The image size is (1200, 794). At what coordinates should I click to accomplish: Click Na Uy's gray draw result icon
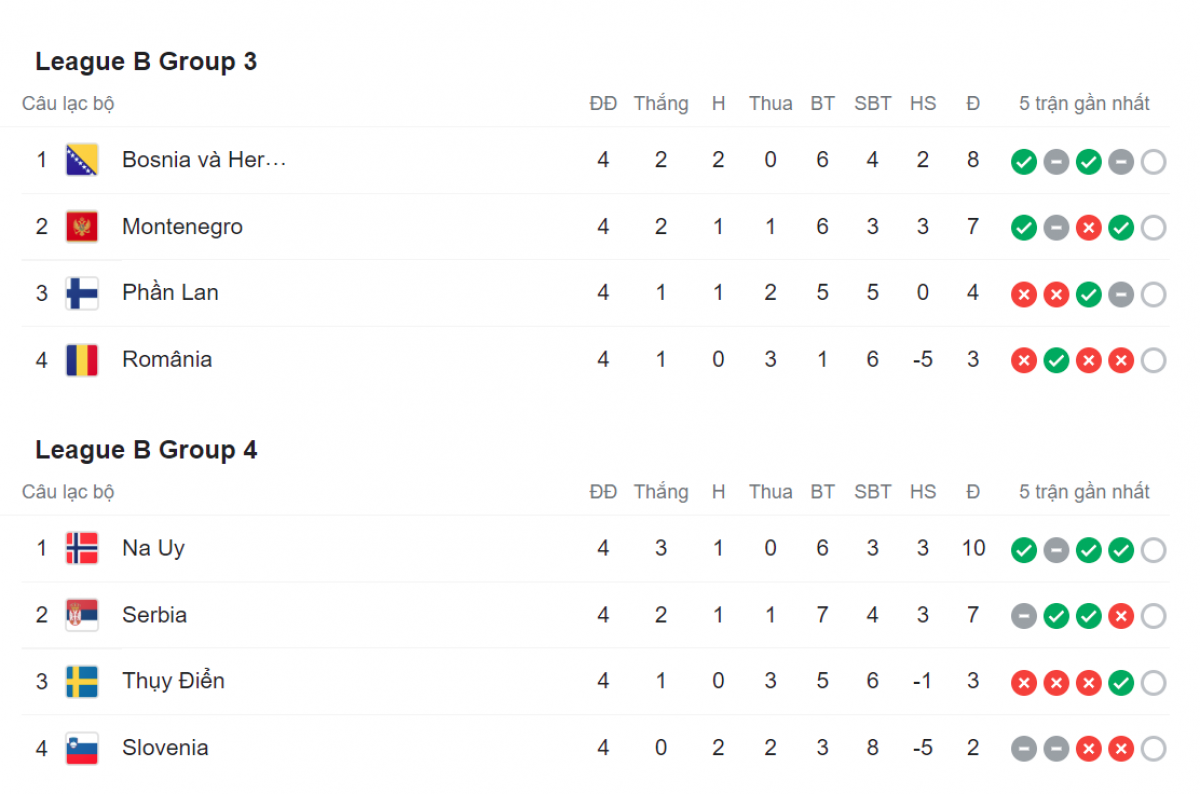click(x=1056, y=549)
